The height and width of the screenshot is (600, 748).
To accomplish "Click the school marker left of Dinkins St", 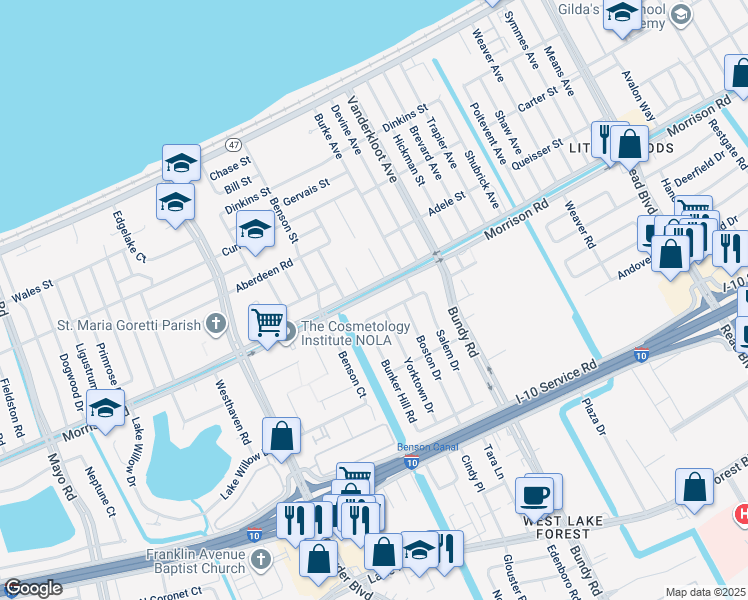I will (175, 203).
